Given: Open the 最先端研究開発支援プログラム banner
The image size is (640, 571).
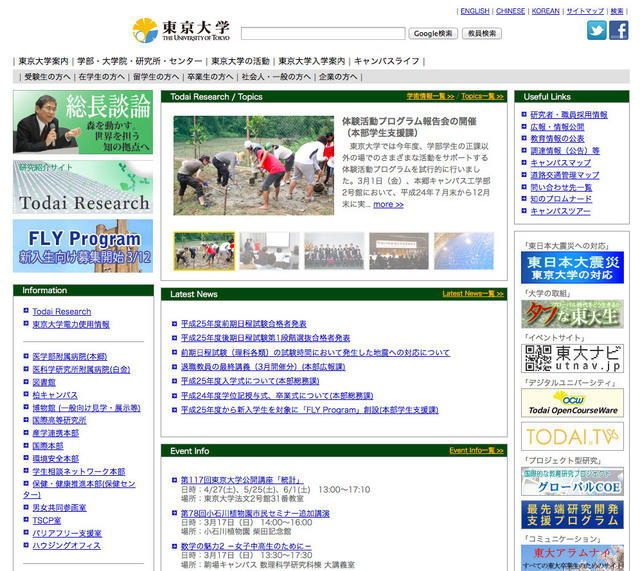Looking at the screenshot, I should (572, 515).
